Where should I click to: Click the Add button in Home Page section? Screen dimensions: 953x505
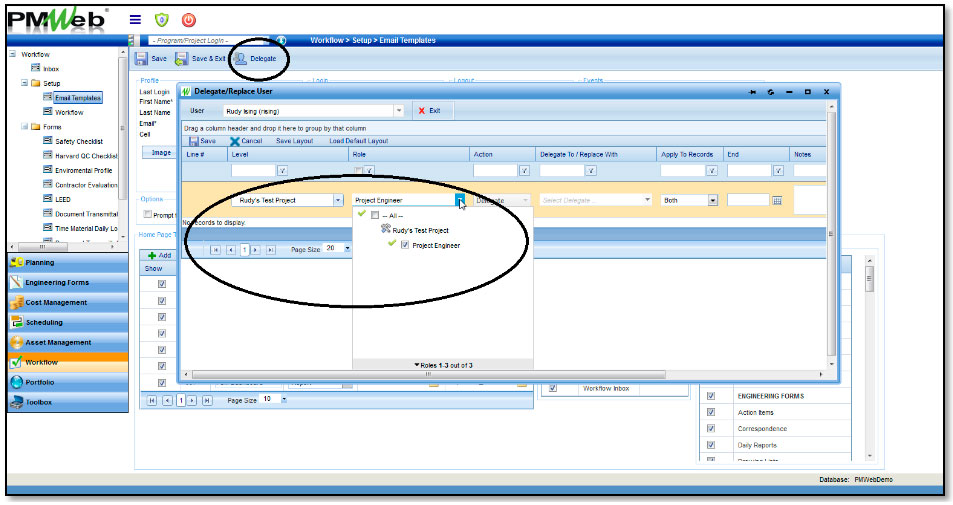click(159, 255)
